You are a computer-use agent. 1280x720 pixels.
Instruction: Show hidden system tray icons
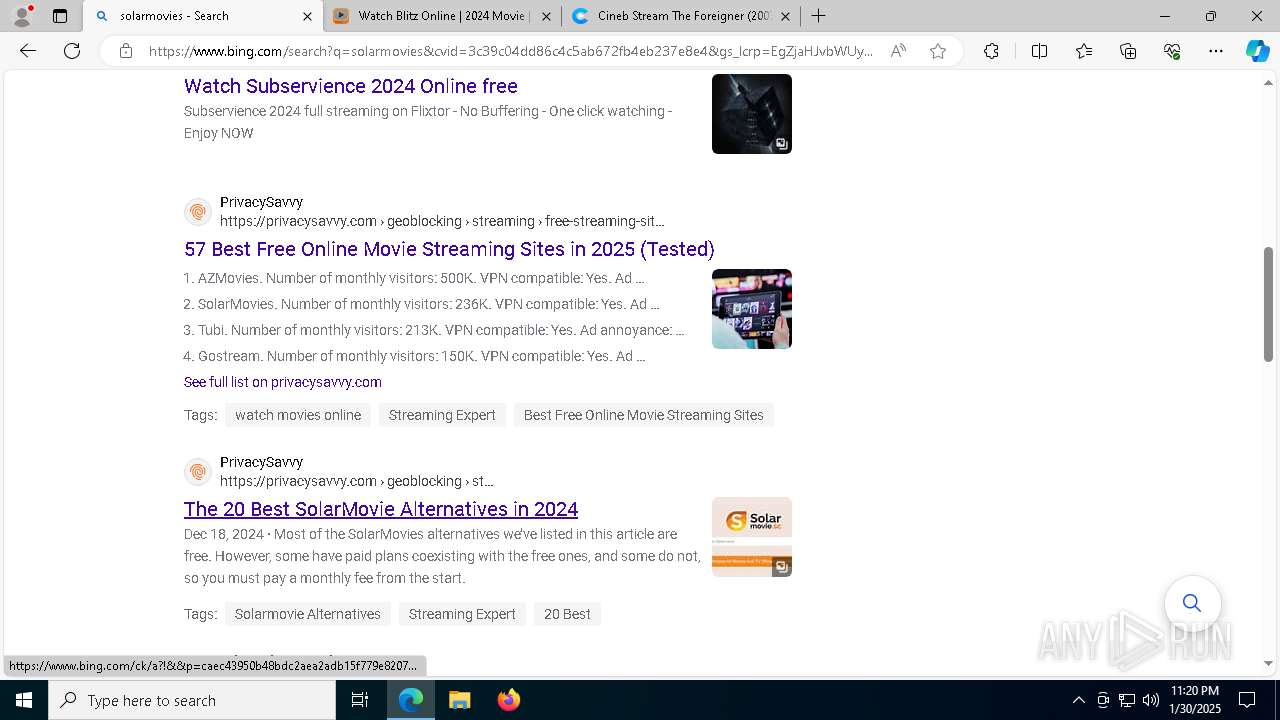[x=1078, y=700]
